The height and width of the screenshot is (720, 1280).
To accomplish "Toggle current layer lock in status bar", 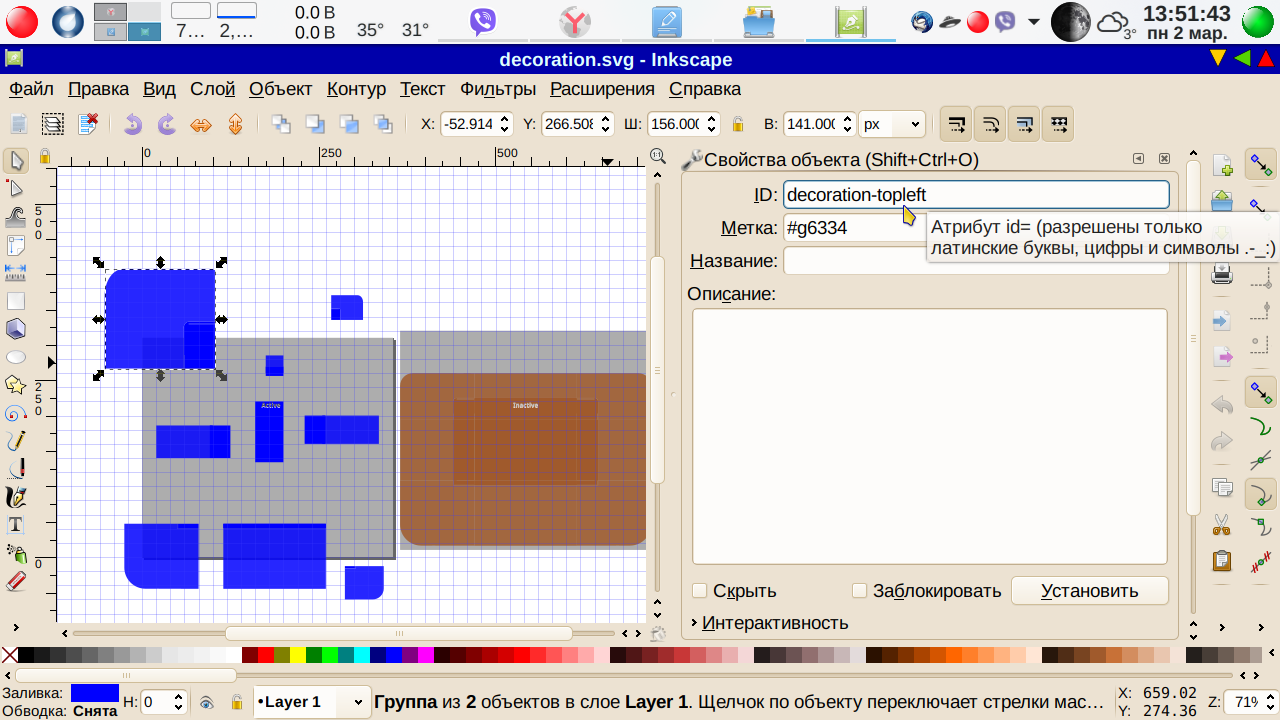I will (x=237, y=703).
